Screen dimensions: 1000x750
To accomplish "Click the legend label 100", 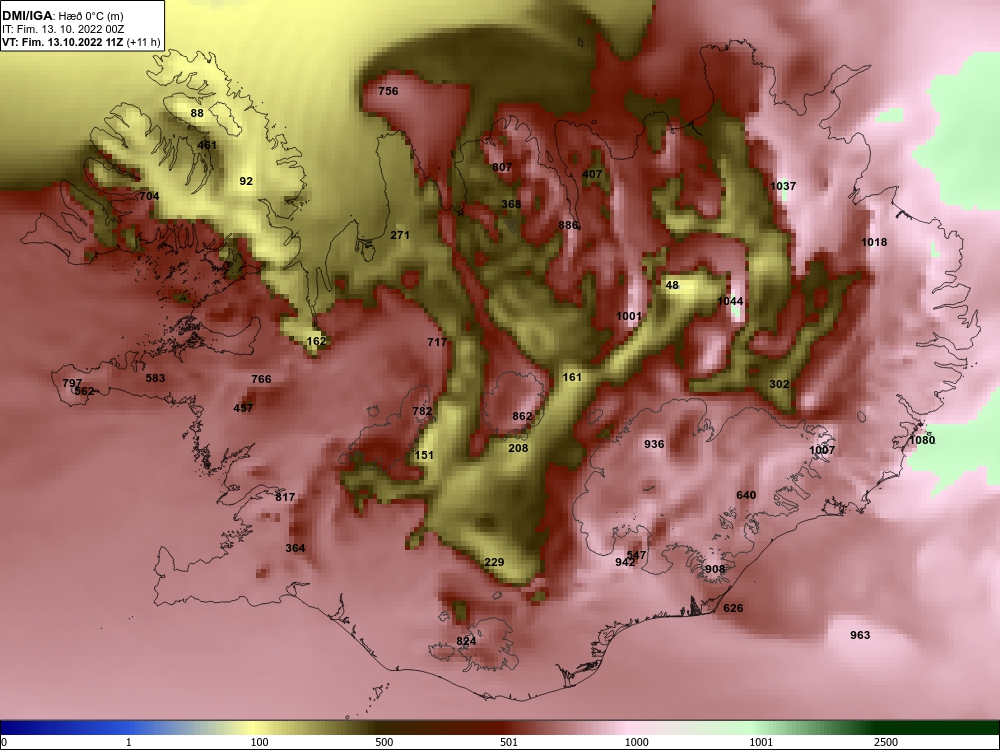I will pyautogui.click(x=259, y=742).
